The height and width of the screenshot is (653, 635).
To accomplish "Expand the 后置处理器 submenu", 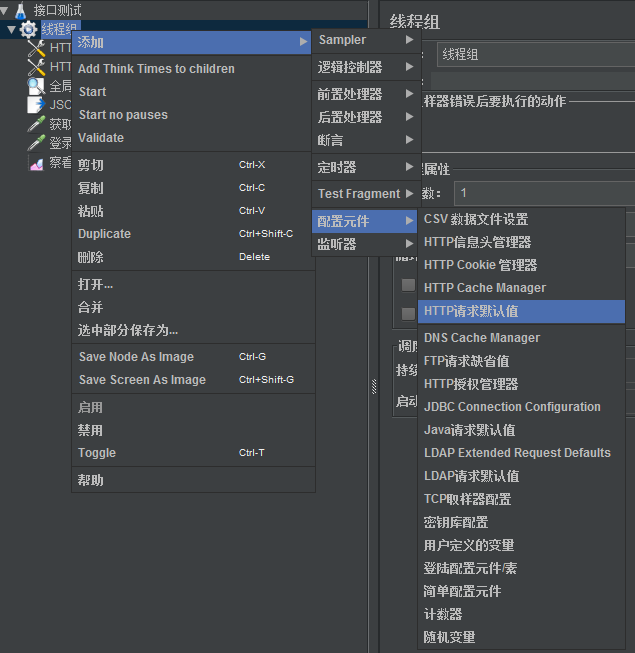I will click(366, 117).
